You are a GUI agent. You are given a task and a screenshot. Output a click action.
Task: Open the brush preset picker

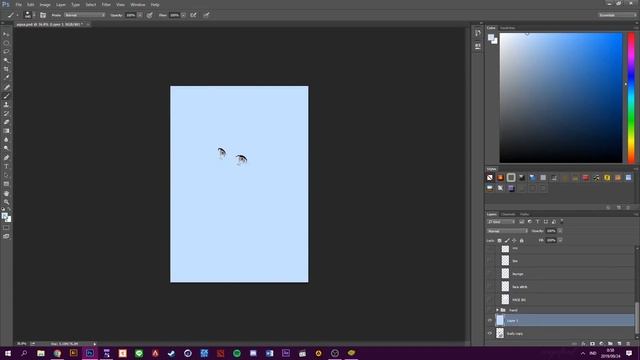(29, 15)
